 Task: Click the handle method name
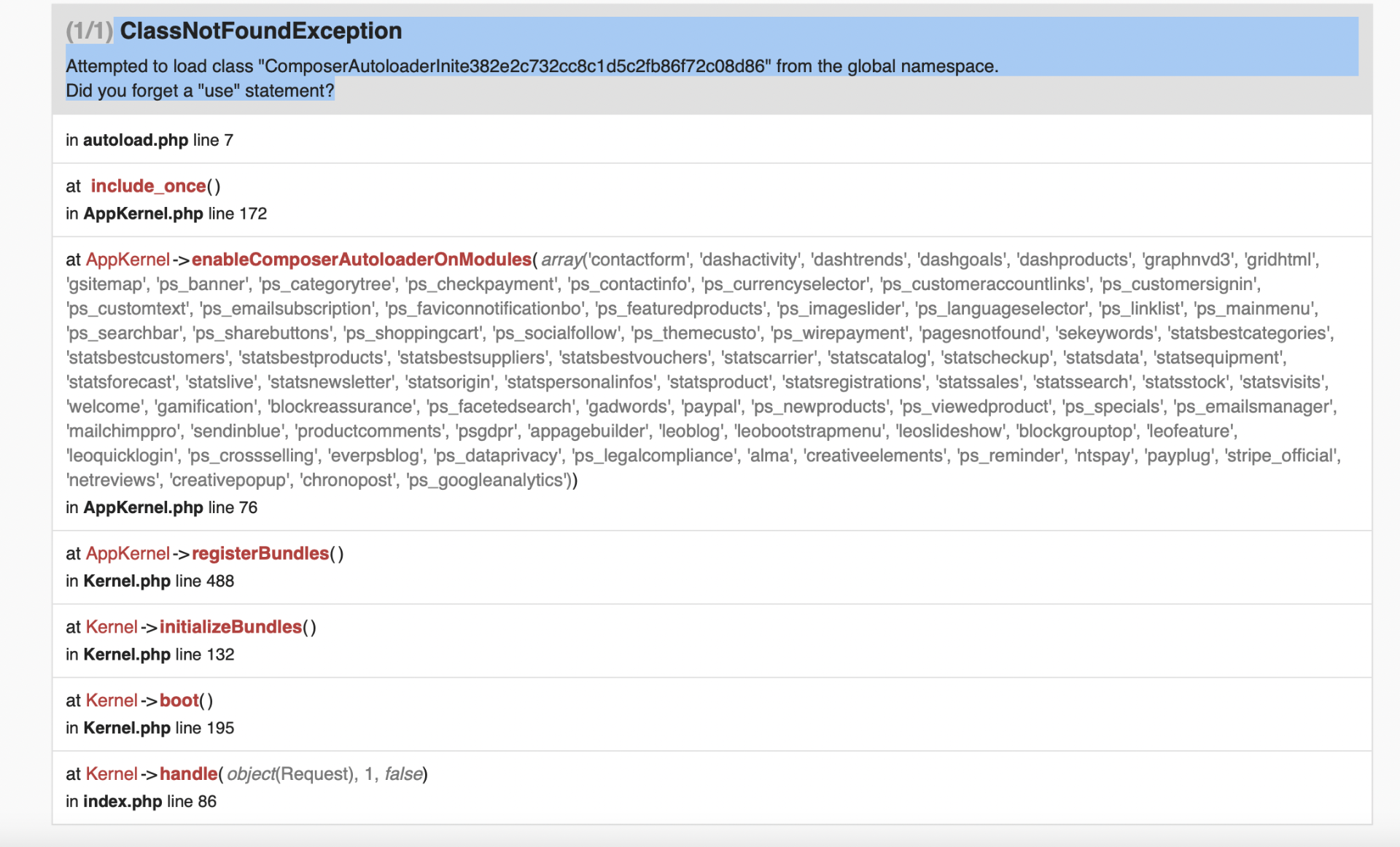(x=189, y=774)
